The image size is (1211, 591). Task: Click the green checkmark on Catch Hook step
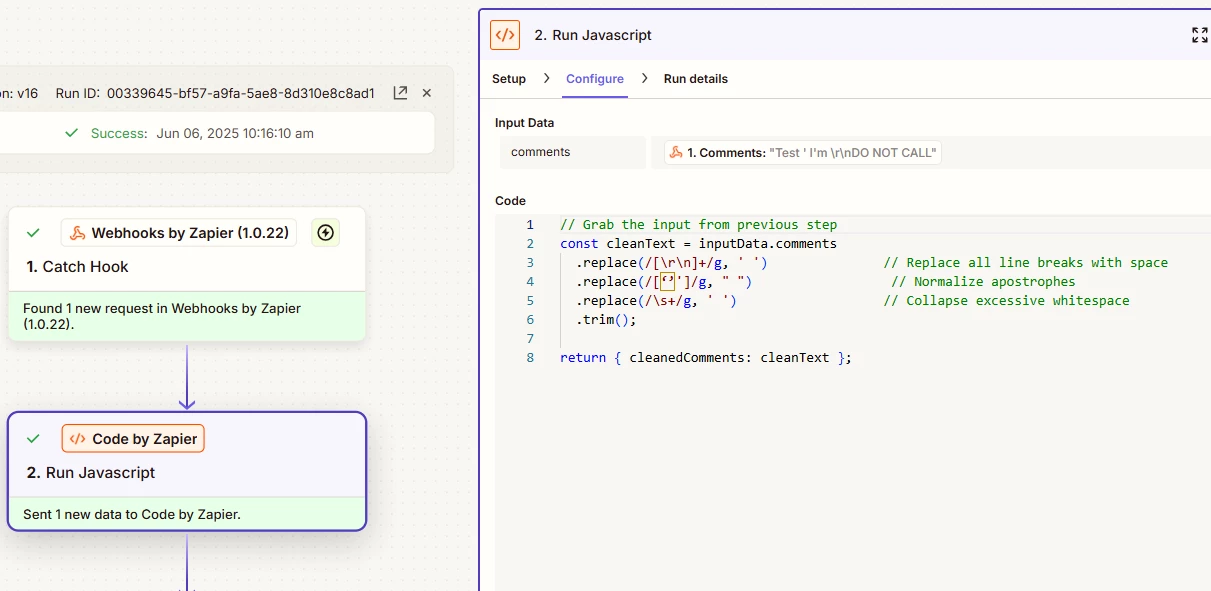[33, 233]
